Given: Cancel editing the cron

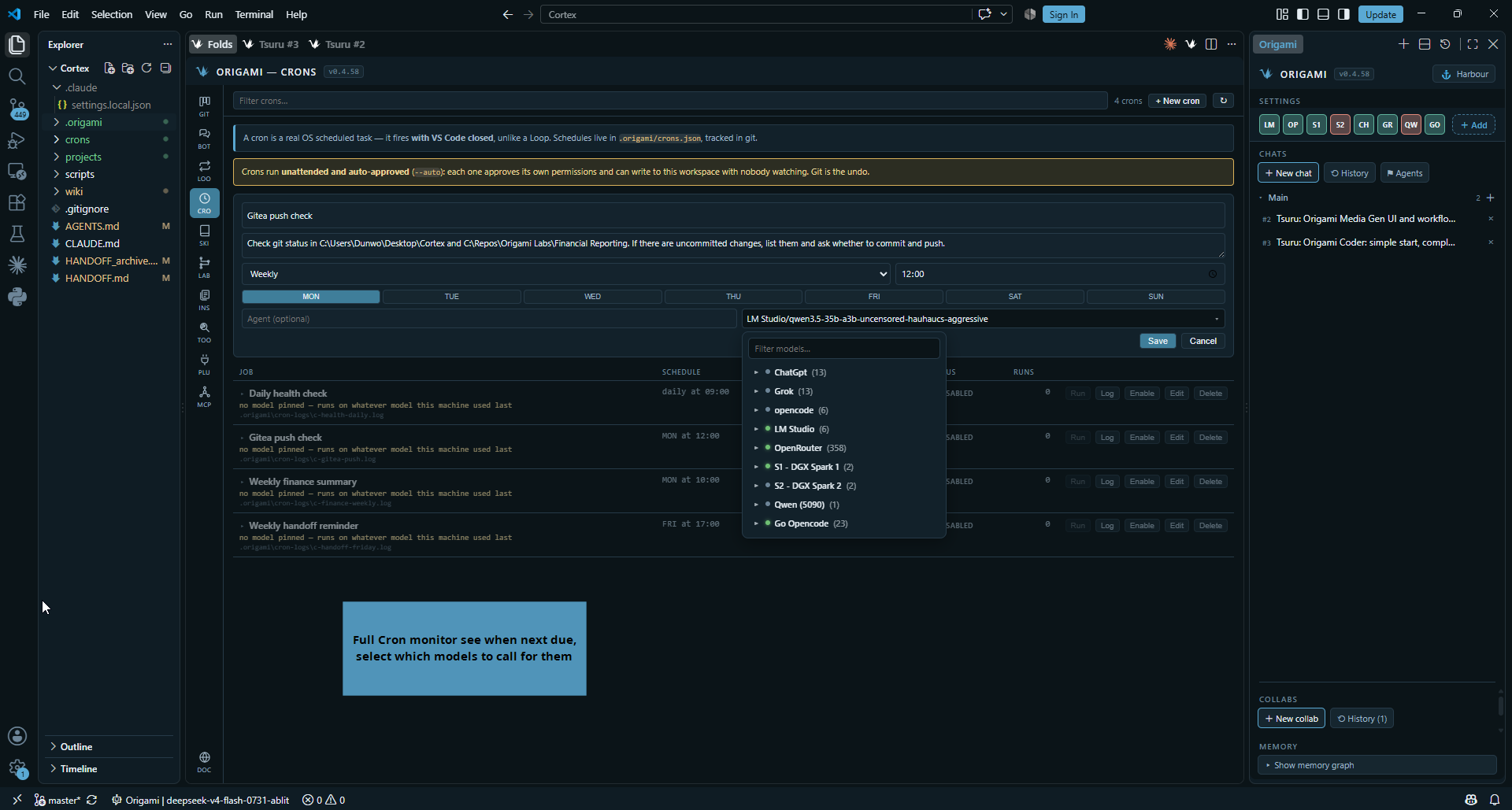Looking at the screenshot, I should pyautogui.click(x=1203, y=341).
